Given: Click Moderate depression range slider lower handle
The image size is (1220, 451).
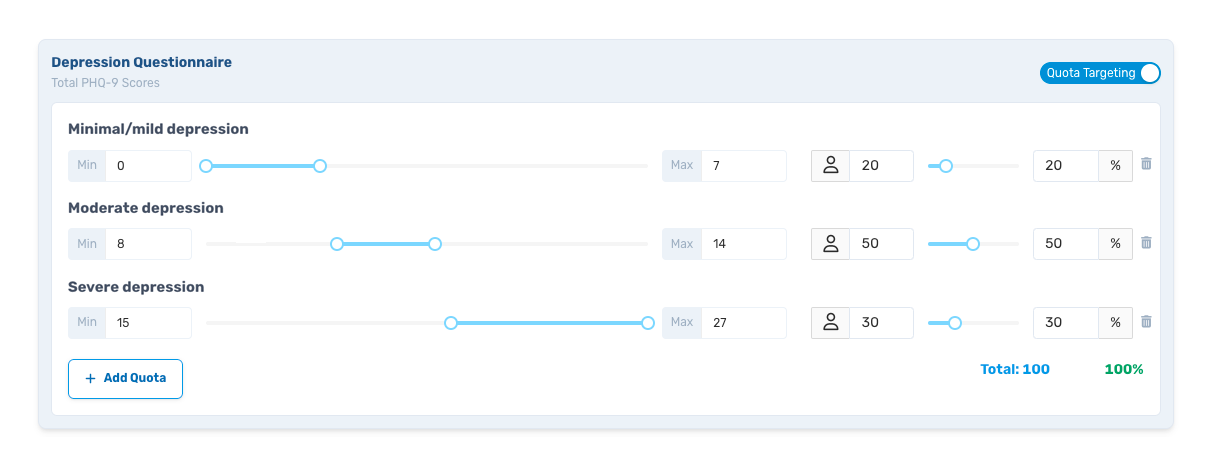Looking at the screenshot, I should coord(337,244).
